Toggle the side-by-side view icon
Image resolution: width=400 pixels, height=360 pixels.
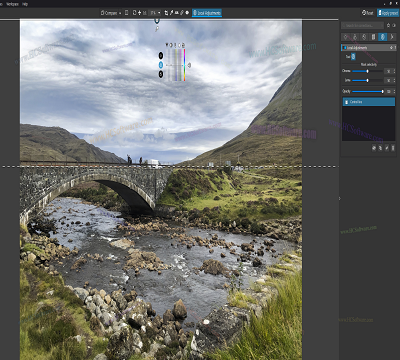pos(126,13)
